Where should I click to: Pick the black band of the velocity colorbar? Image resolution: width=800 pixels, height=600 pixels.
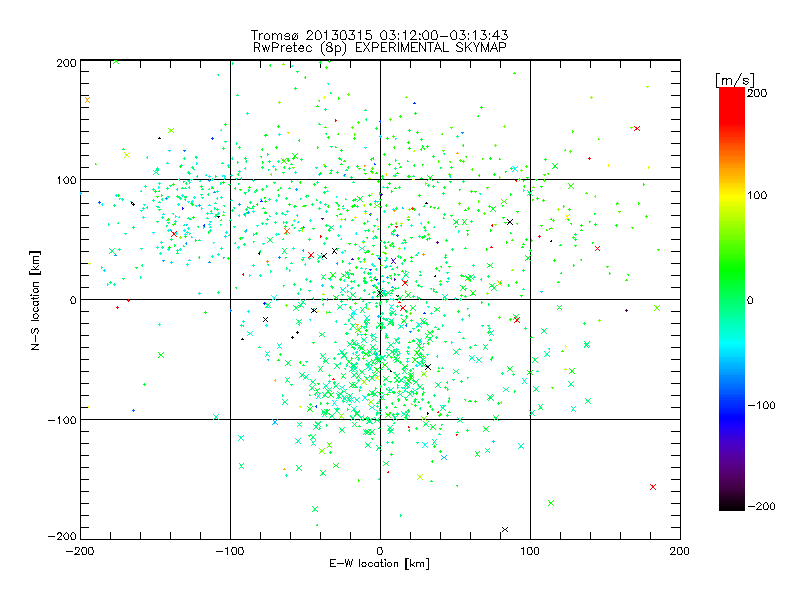click(x=732, y=503)
